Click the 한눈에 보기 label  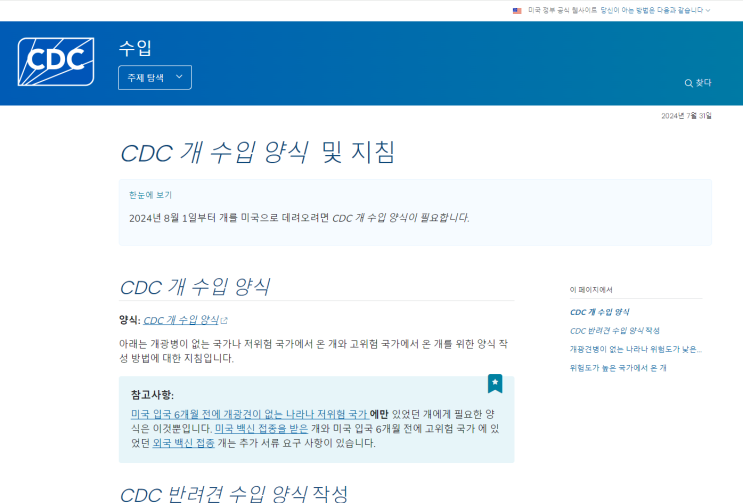click(x=150, y=195)
